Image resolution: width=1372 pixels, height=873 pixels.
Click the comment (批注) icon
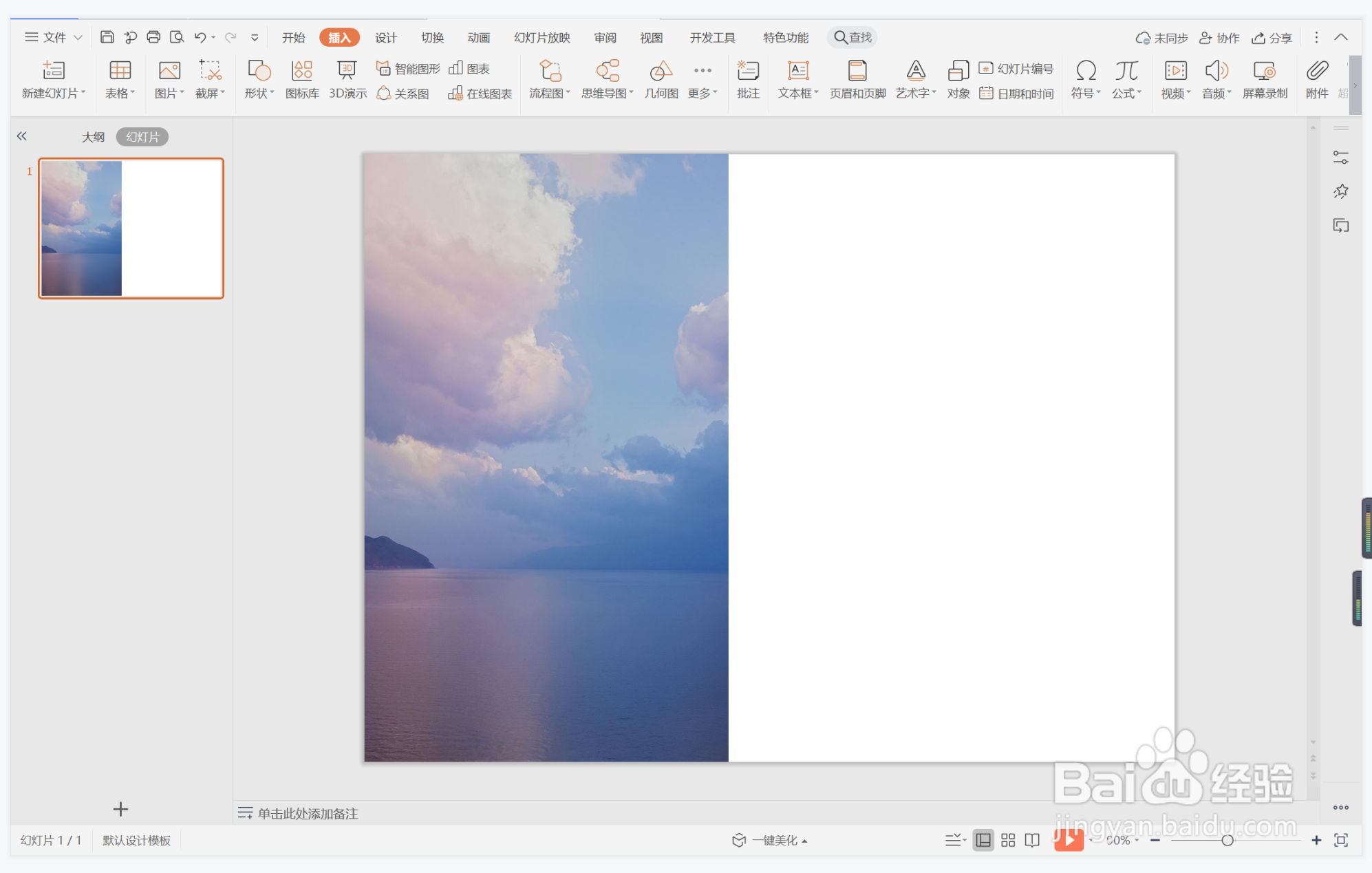click(x=747, y=71)
